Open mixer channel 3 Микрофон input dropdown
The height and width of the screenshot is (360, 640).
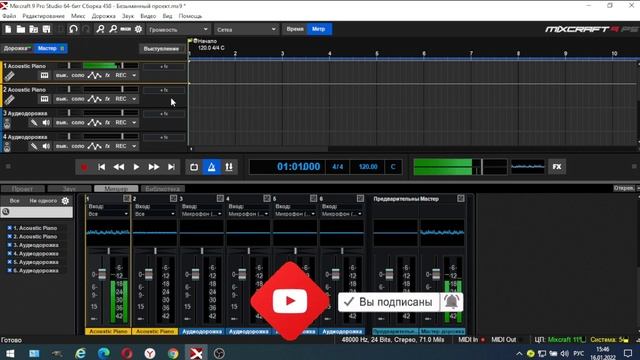tap(202, 214)
